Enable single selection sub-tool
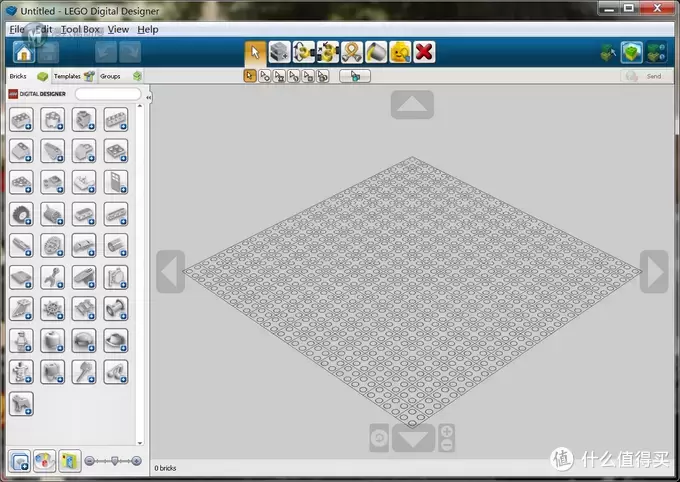The width and height of the screenshot is (680, 482). (x=250, y=76)
